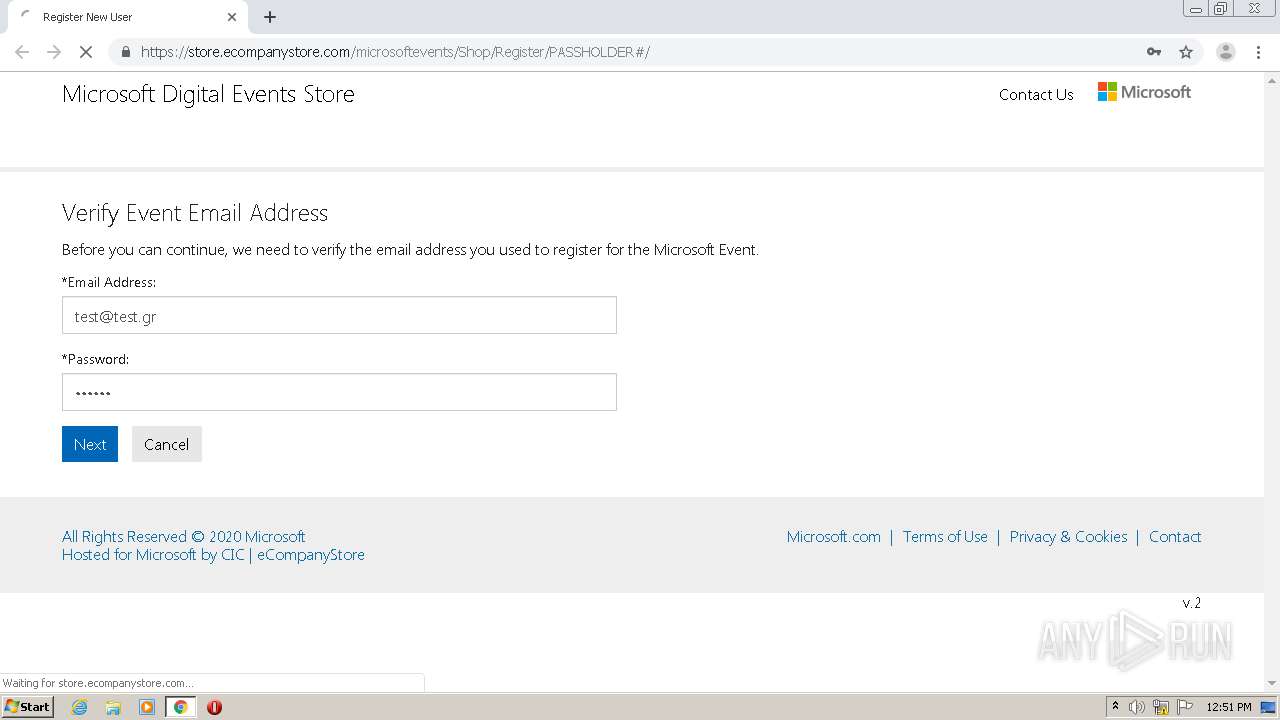This screenshot has width=1280, height=720.
Task: Switch to Chrome taskbar icon
Action: click(x=180, y=707)
